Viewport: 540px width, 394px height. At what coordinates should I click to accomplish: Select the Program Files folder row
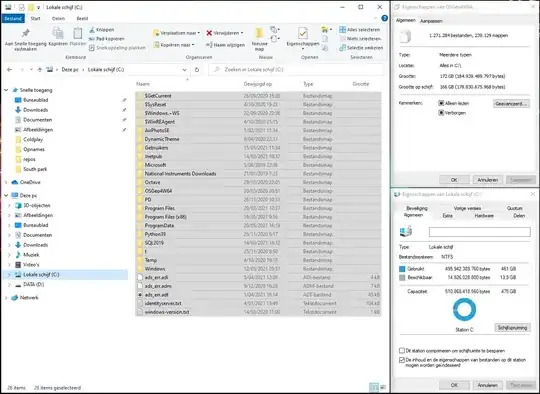pos(258,208)
